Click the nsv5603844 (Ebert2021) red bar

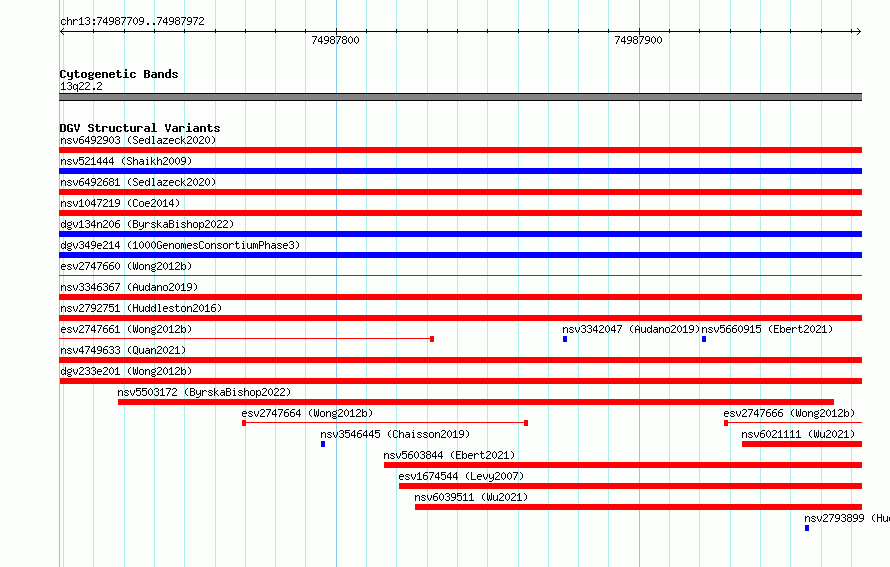point(623,465)
